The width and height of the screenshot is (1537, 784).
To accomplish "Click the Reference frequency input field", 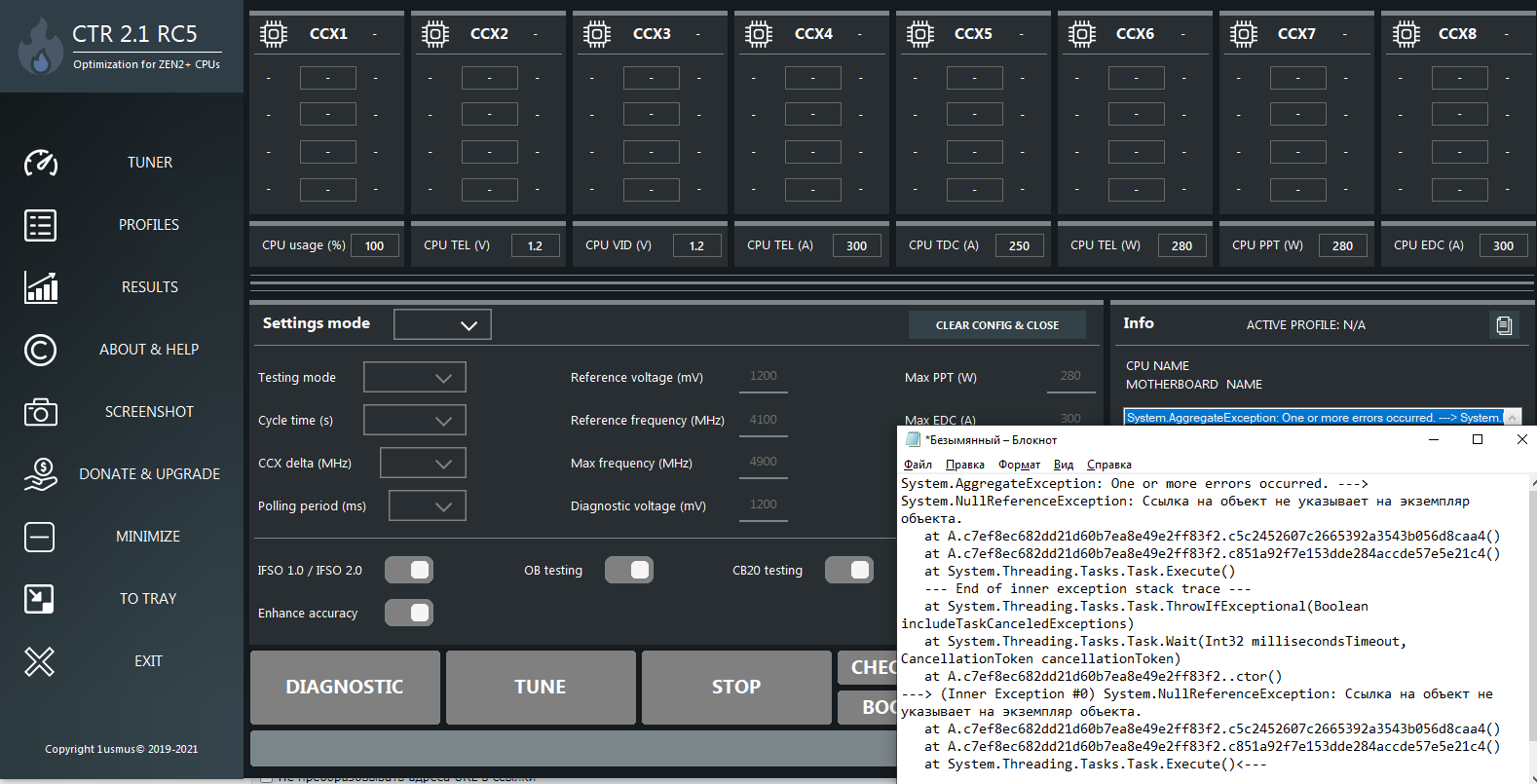I will point(764,420).
